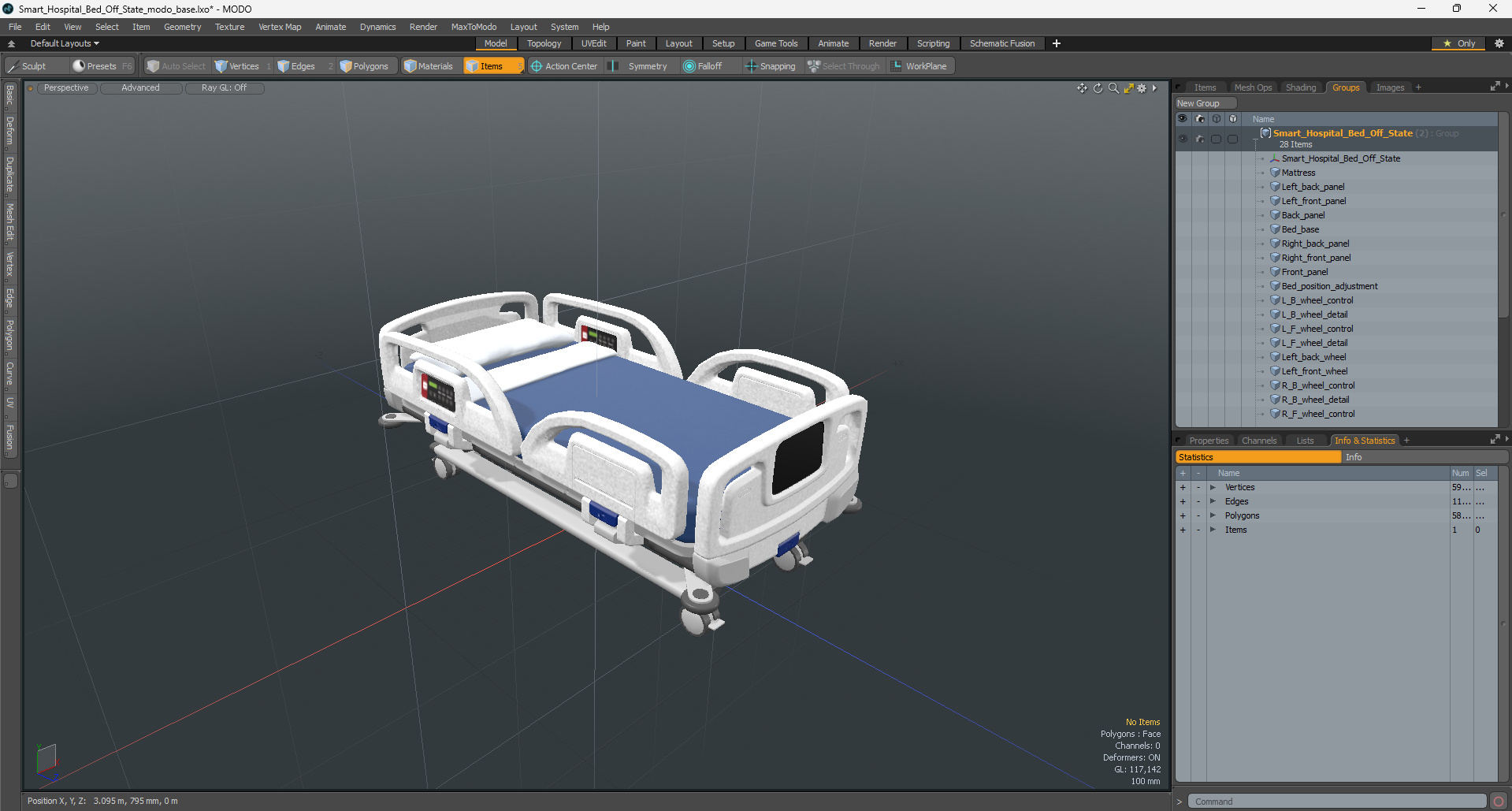Activate Items selection mode
This screenshot has height=811, width=1512.
(493, 66)
